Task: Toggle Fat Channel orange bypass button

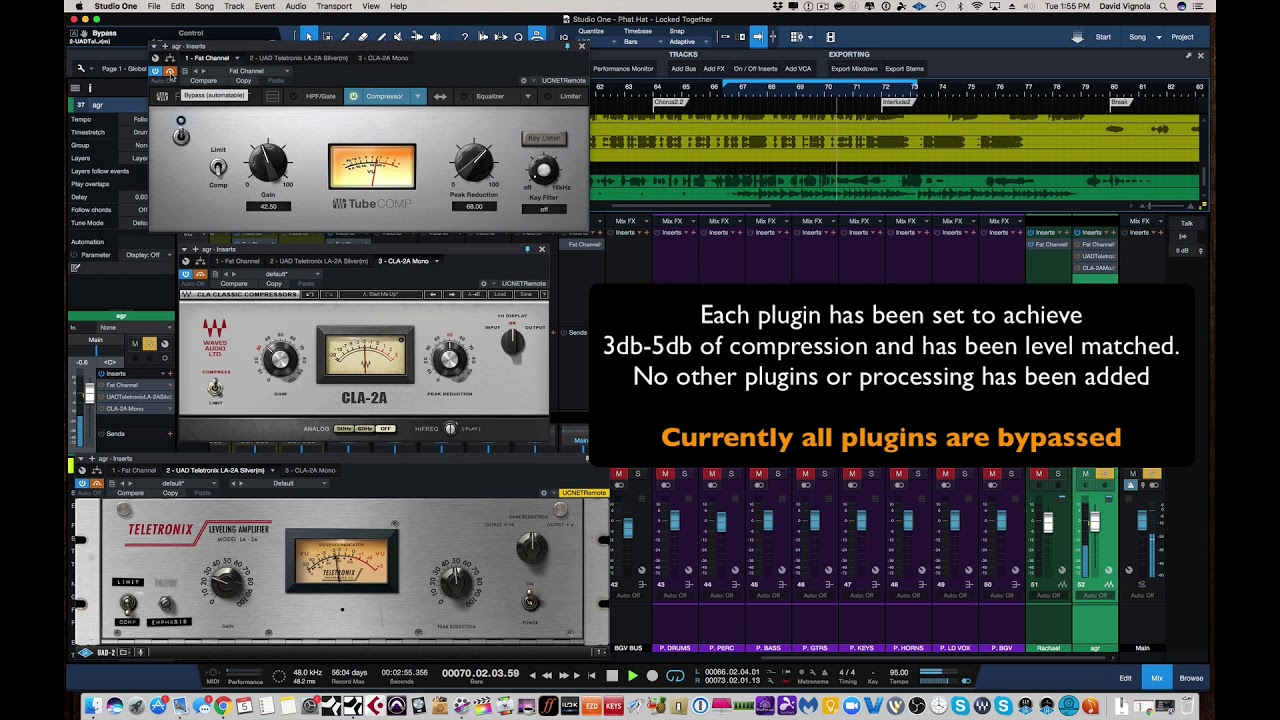Action: (x=169, y=71)
